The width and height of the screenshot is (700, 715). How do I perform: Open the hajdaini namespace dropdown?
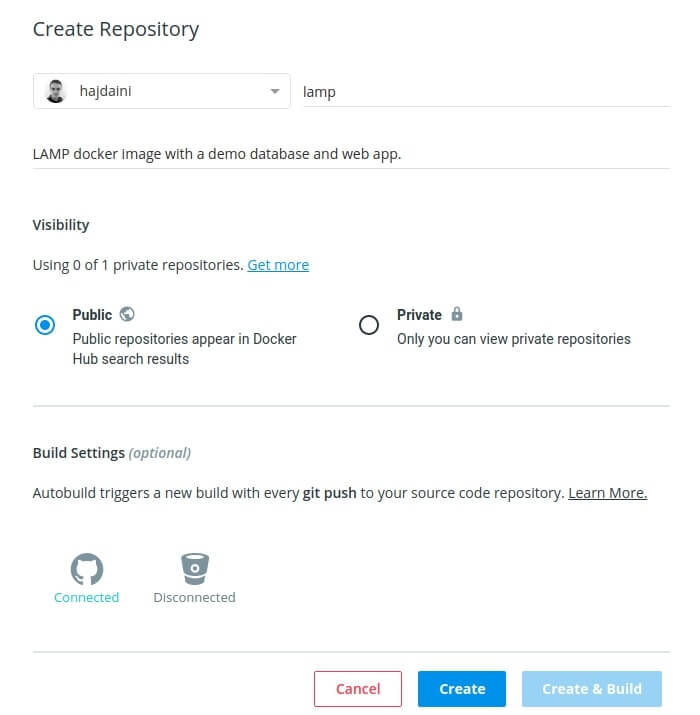click(160, 91)
